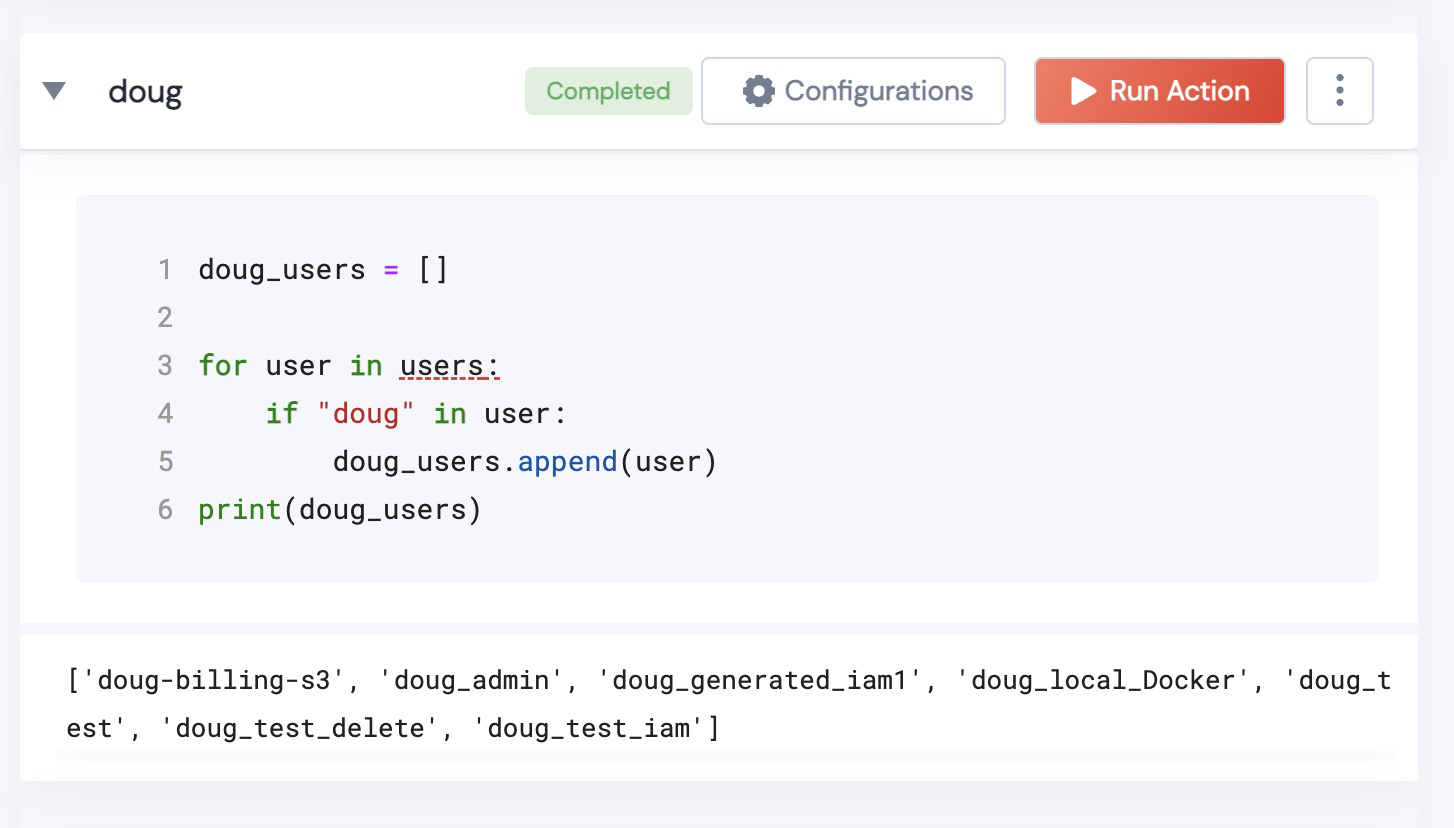Click the empty line 2 in editor

400,318
